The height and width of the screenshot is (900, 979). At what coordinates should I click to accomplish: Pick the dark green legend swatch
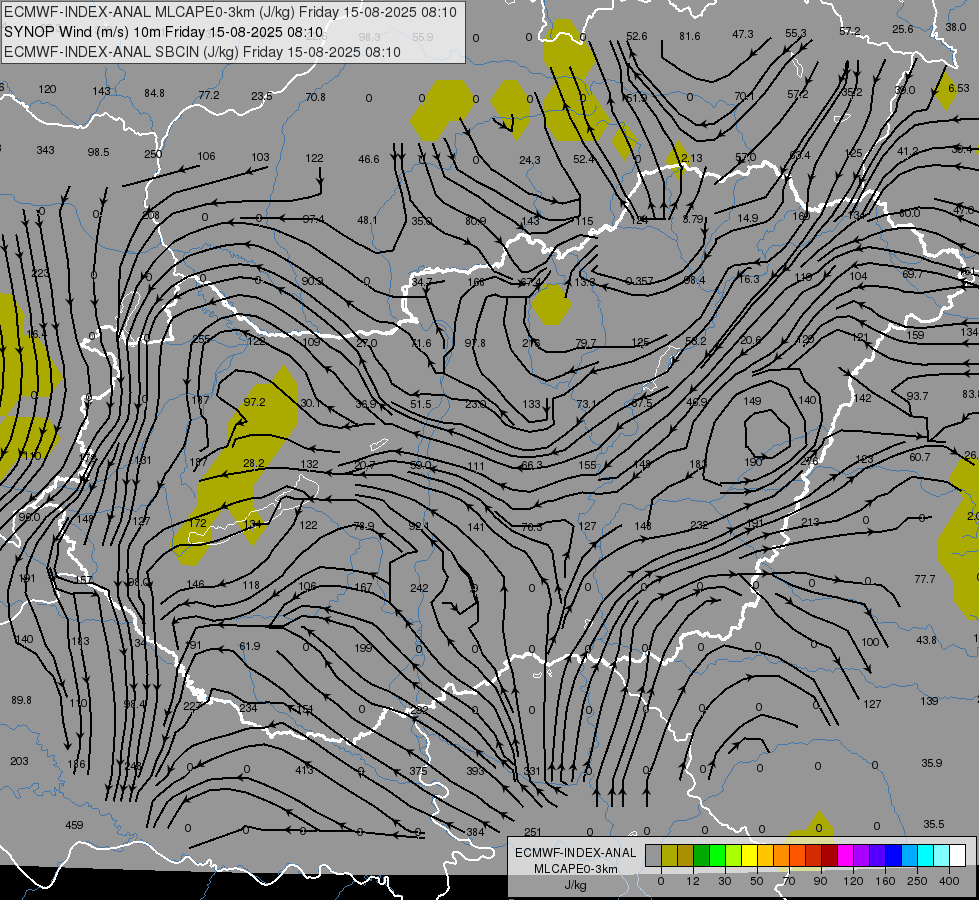click(x=701, y=855)
